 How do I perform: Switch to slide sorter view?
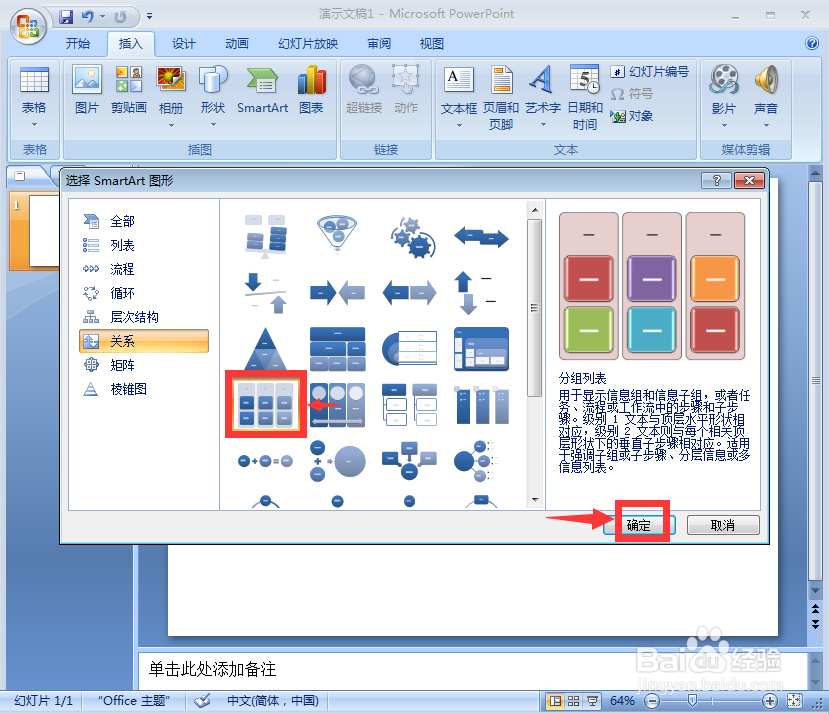coord(574,701)
